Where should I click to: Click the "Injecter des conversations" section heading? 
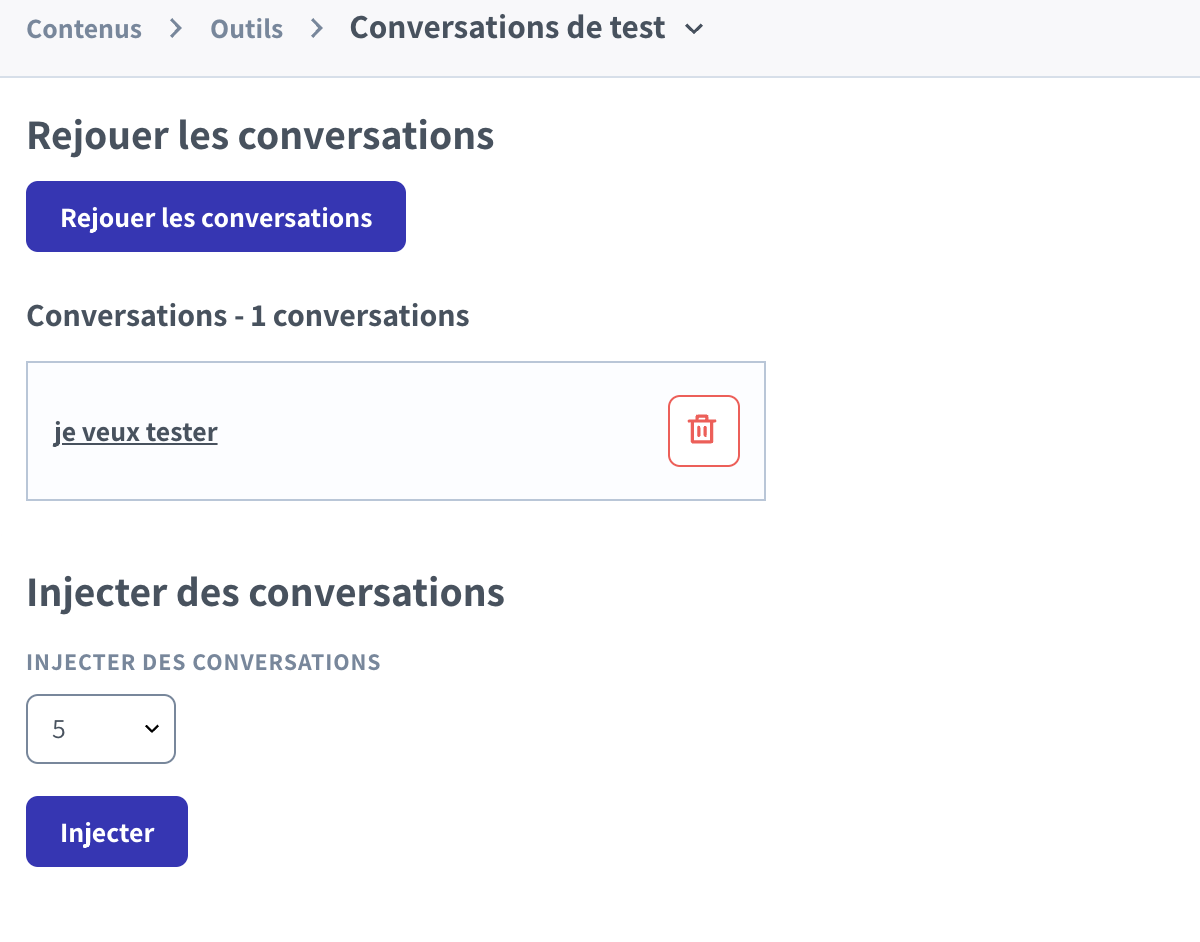coord(265,592)
